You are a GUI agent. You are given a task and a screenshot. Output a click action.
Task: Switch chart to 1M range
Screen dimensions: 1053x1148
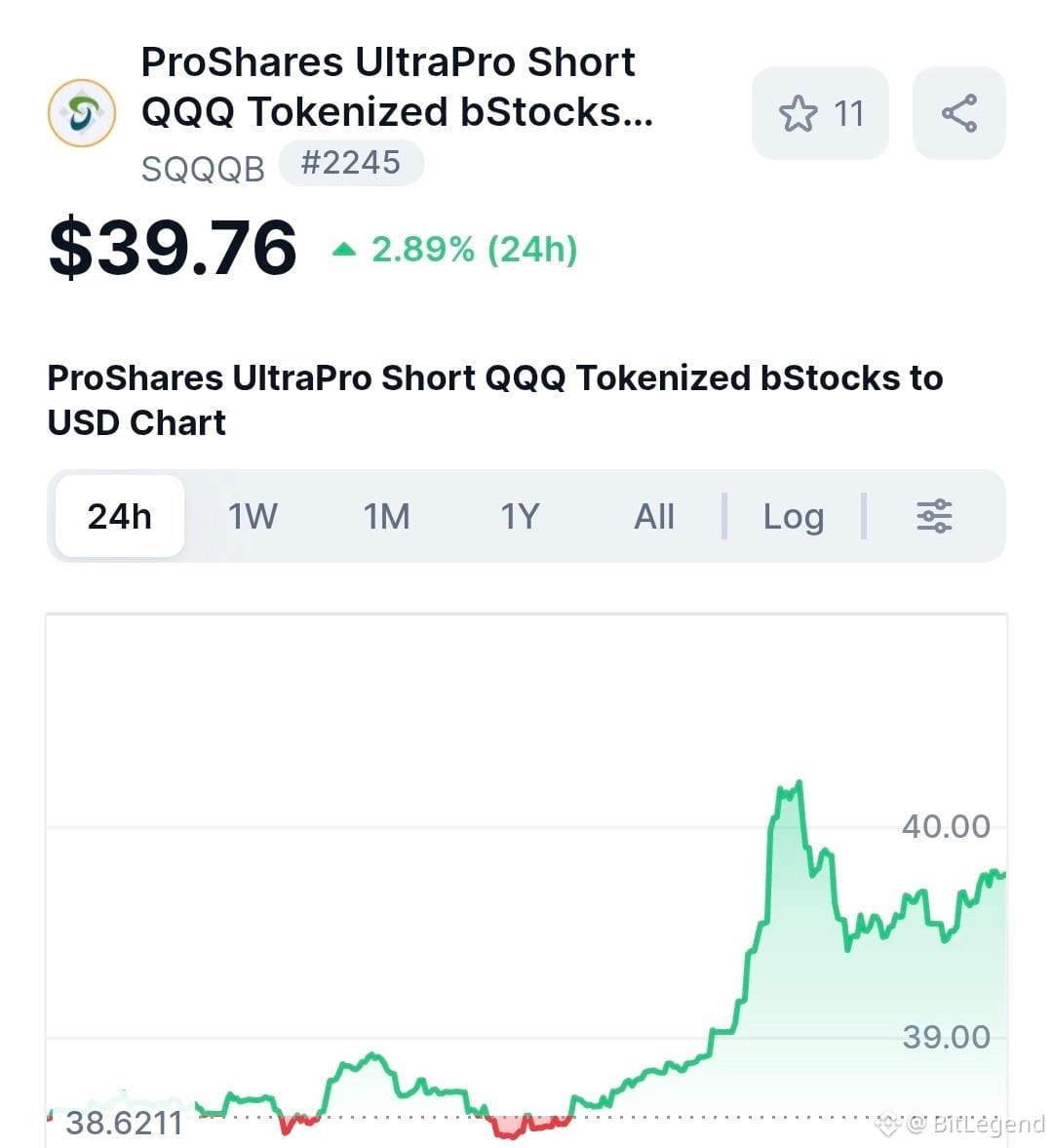click(386, 516)
